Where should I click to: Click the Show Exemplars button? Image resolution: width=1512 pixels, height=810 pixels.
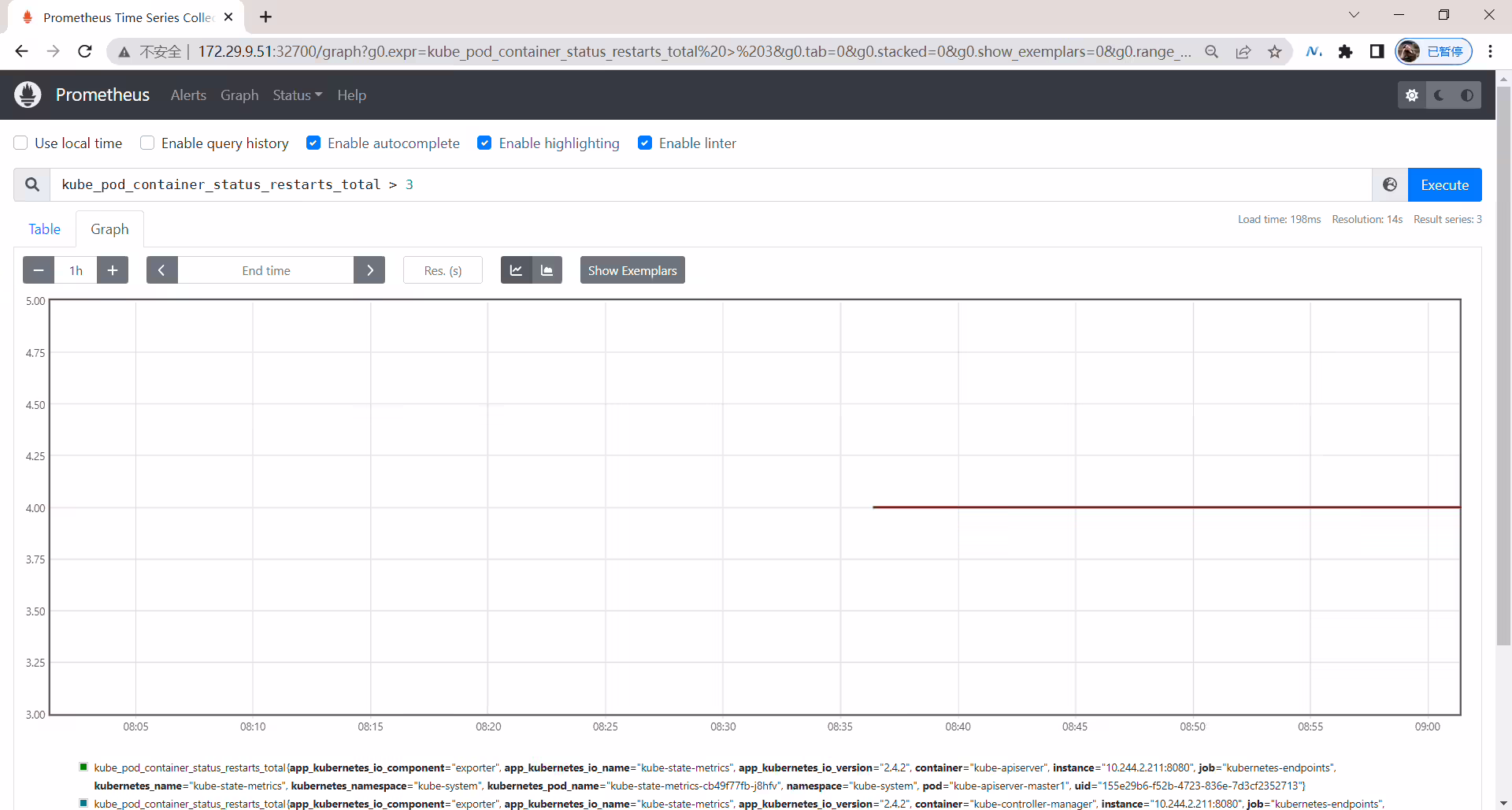pos(632,270)
